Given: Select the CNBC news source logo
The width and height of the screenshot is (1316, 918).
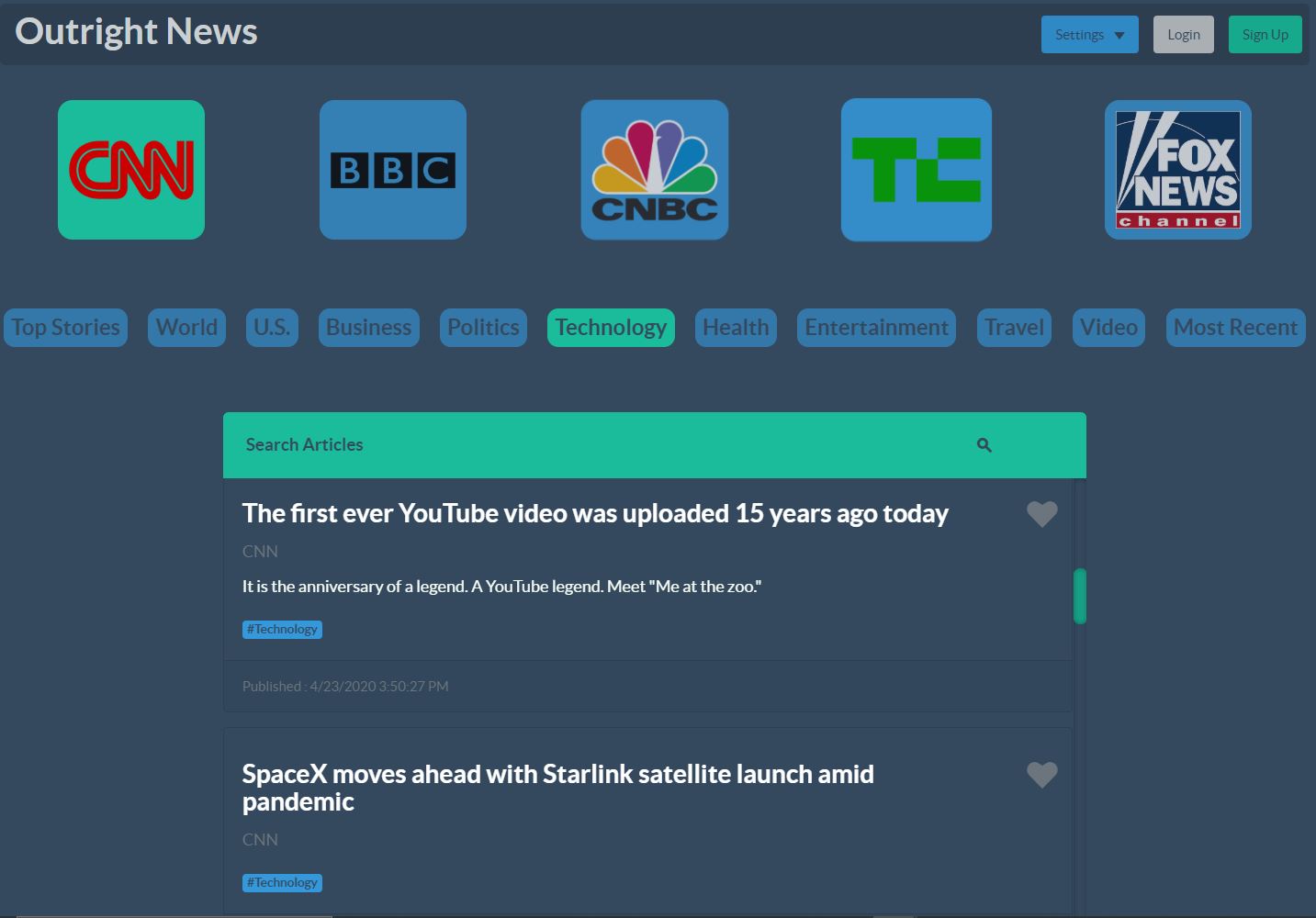Looking at the screenshot, I should click(655, 170).
